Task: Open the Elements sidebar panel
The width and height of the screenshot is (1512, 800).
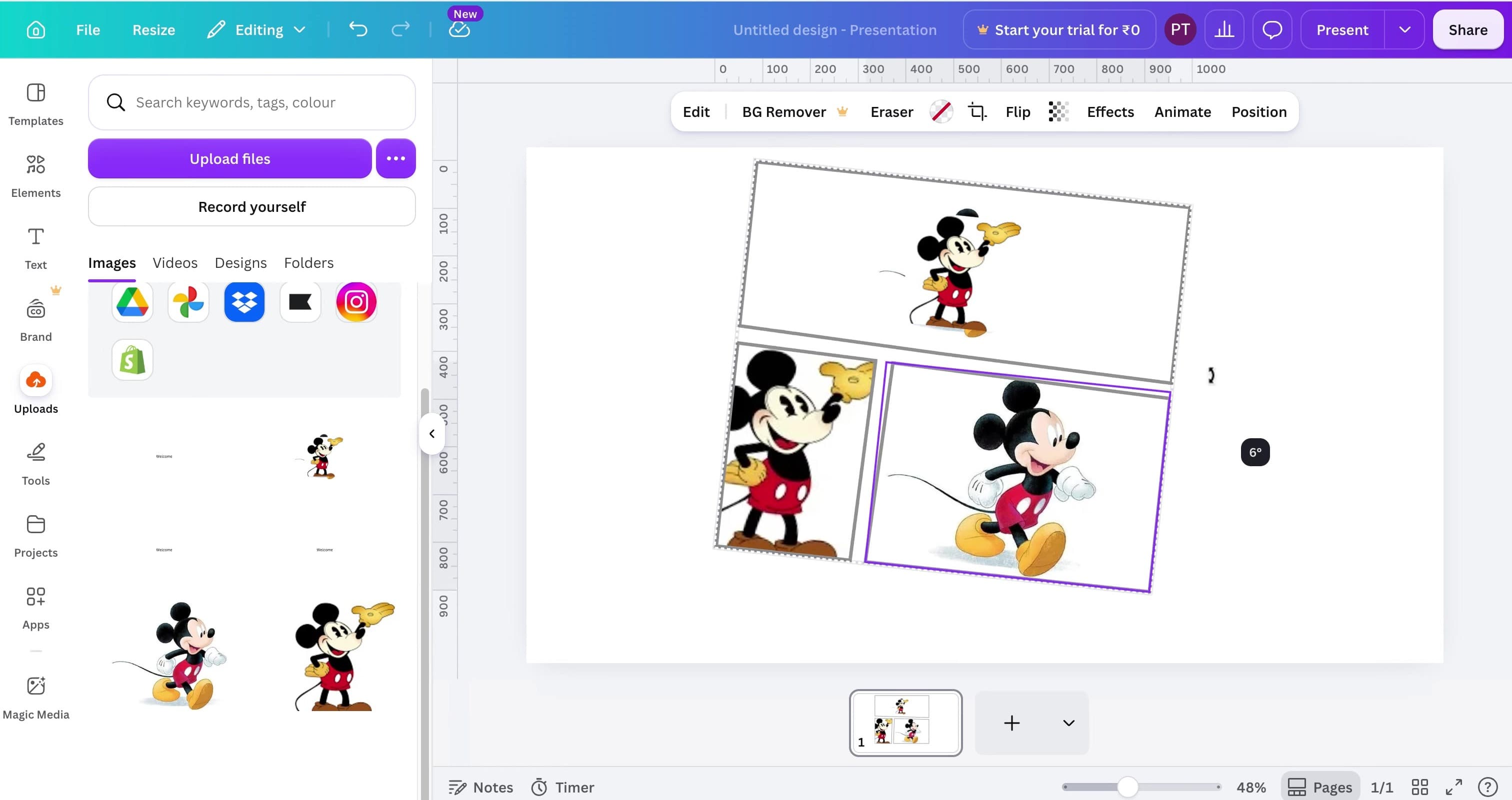Action: (36, 176)
